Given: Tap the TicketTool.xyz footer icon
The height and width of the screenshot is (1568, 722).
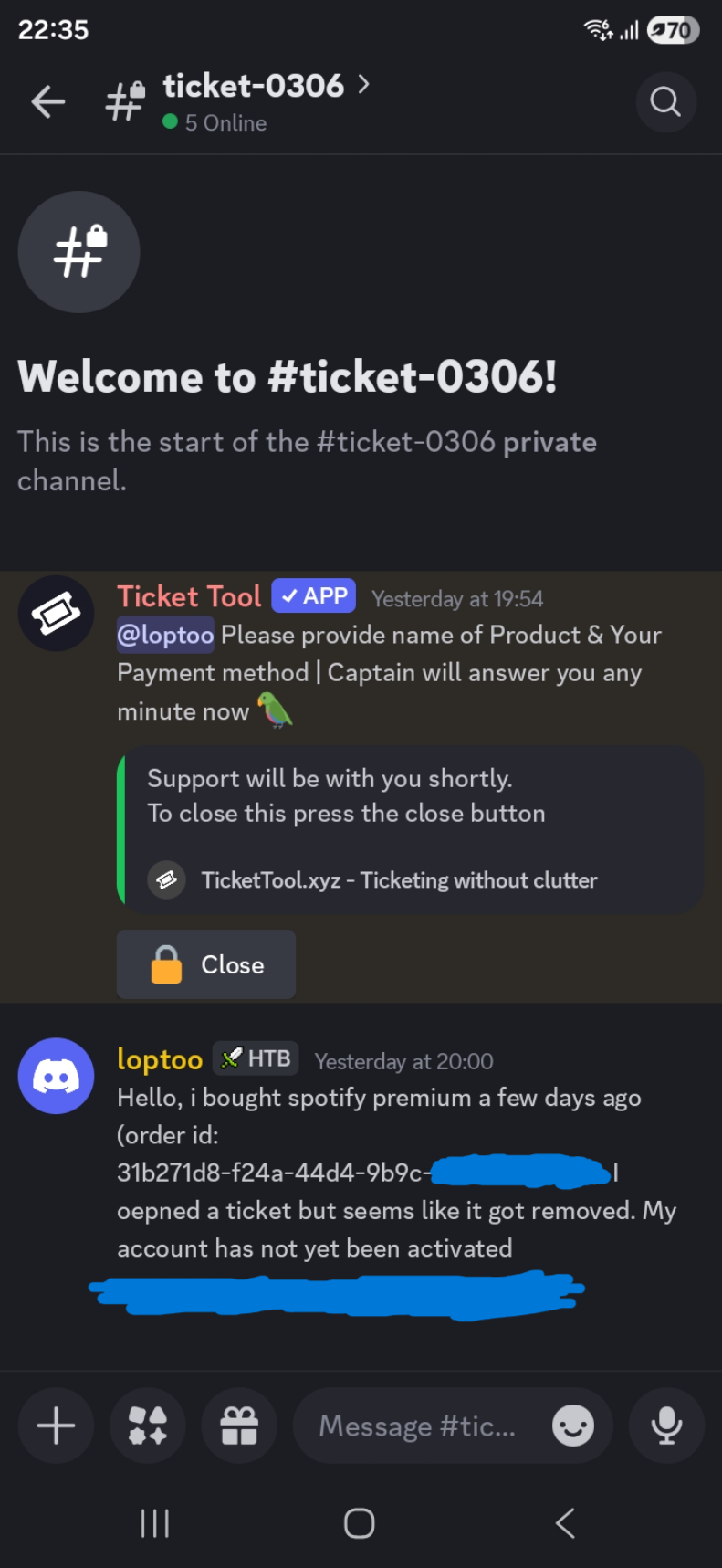Looking at the screenshot, I should point(167,880).
